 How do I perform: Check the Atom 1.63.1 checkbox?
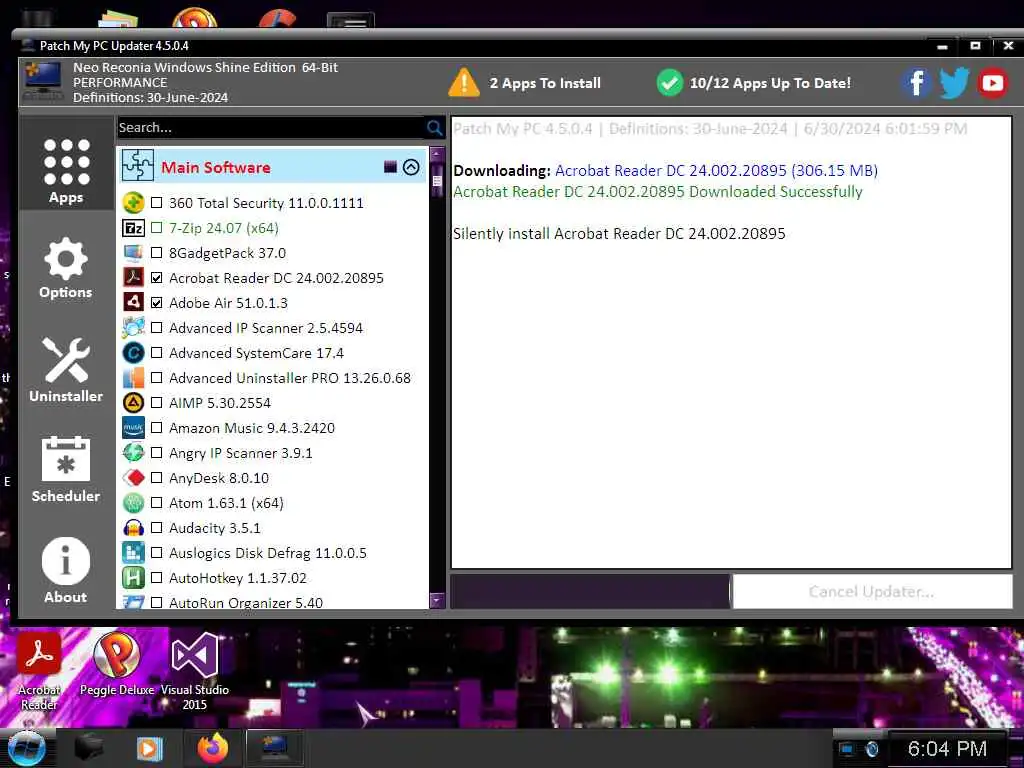pos(157,503)
